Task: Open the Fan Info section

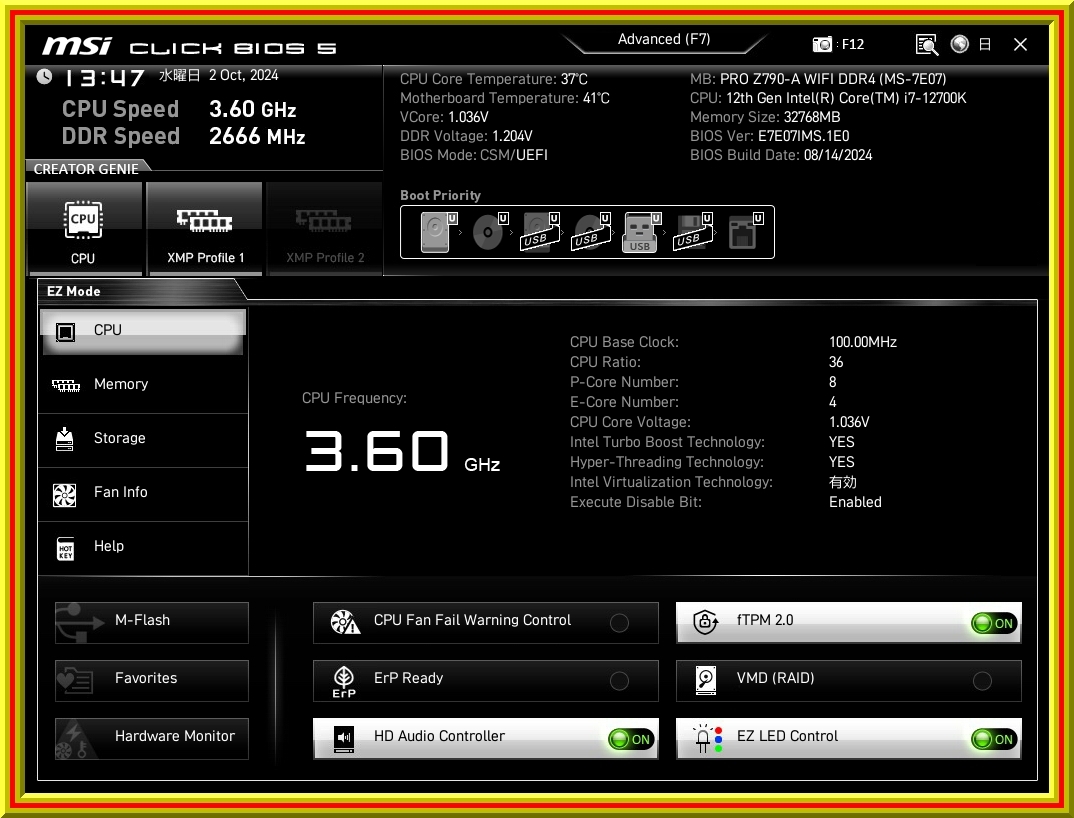Action: [142, 493]
